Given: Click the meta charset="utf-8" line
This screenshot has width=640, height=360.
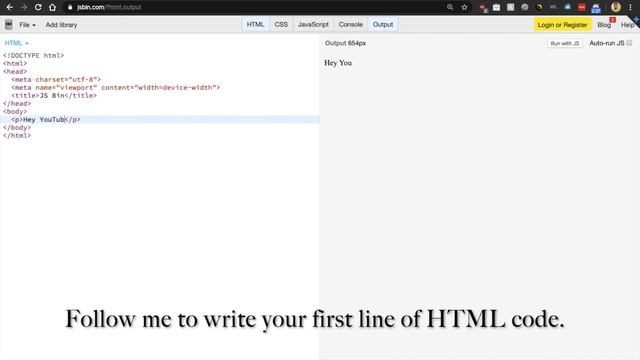Looking at the screenshot, I should click(x=56, y=80).
